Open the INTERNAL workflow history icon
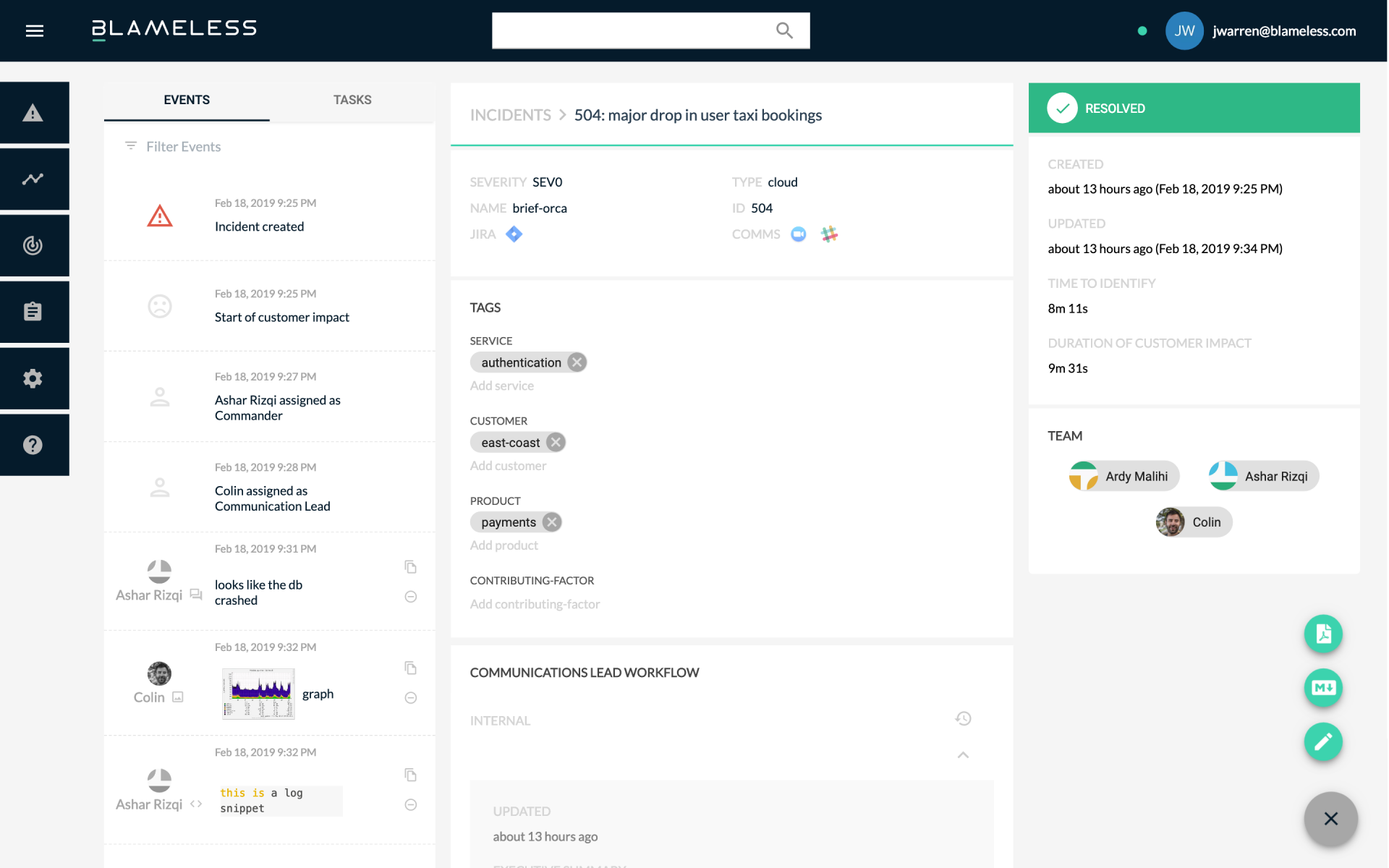The image size is (1389, 868). (x=963, y=719)
